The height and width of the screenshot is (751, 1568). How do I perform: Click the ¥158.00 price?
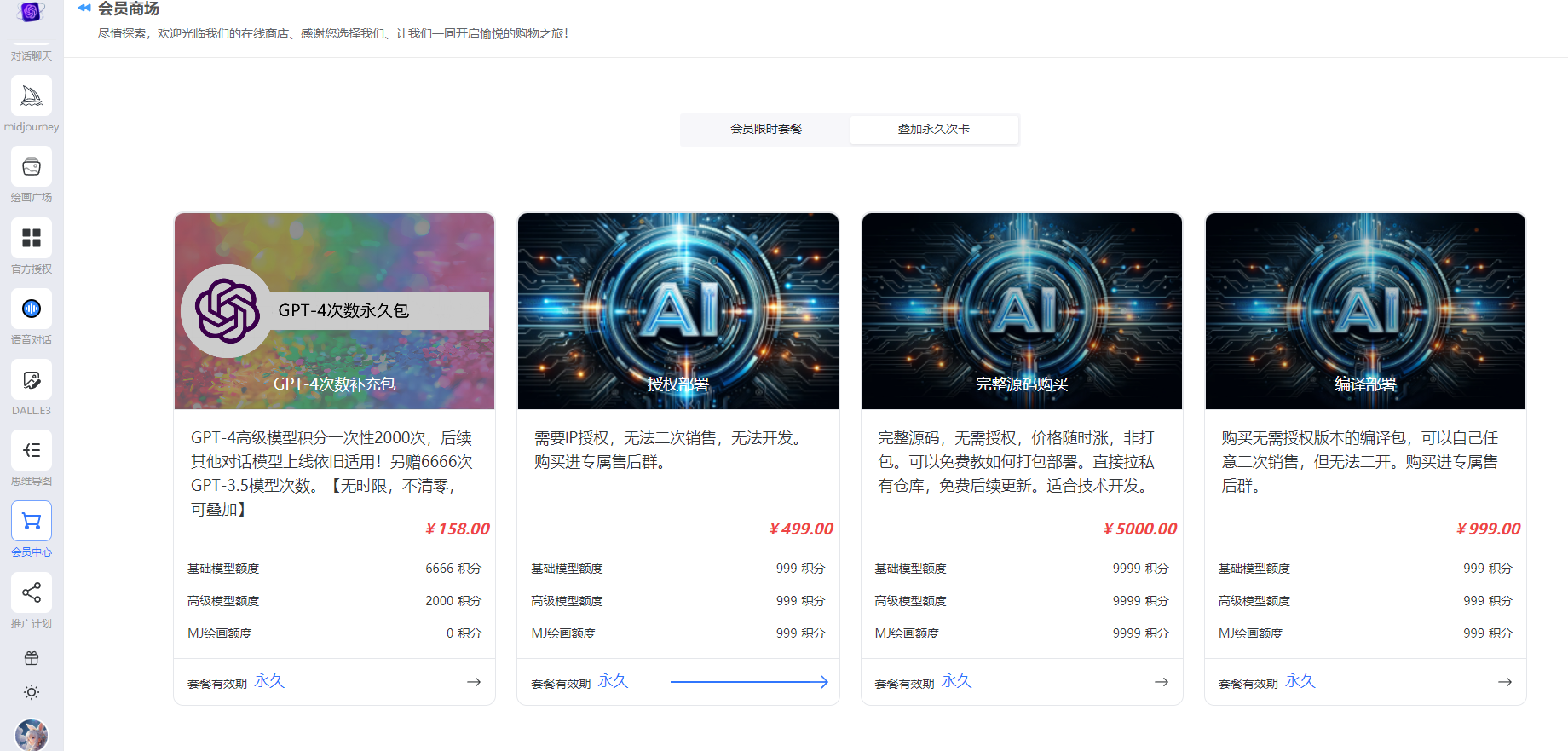click(457, 529)
